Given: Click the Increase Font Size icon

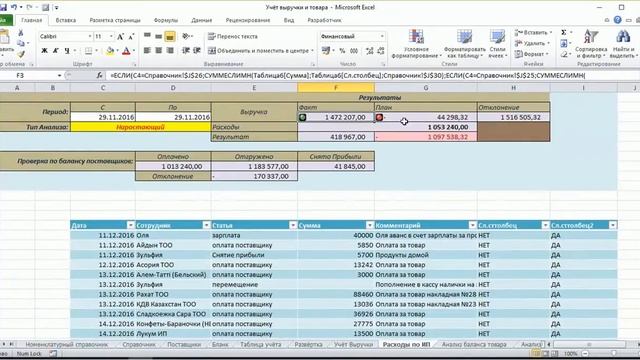Looking at the screenshot, I should [x=120, y=37].
